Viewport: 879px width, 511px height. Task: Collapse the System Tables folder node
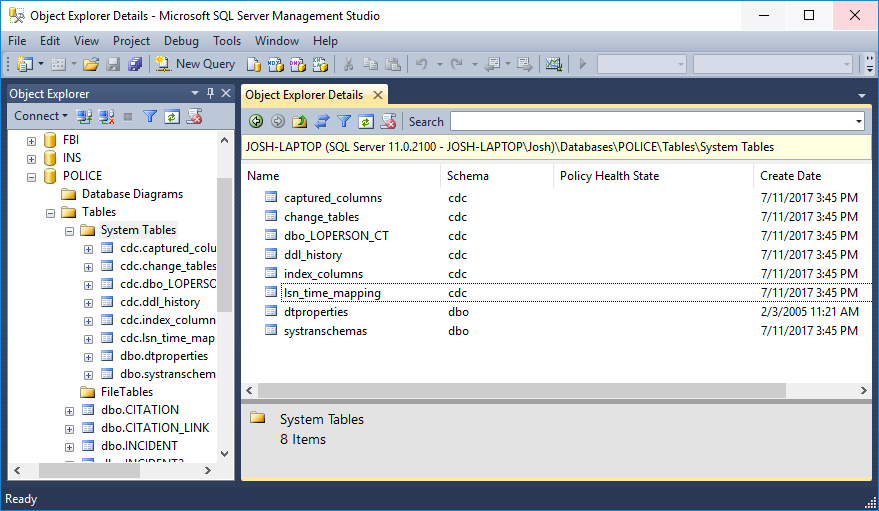[x=70, y=231]
